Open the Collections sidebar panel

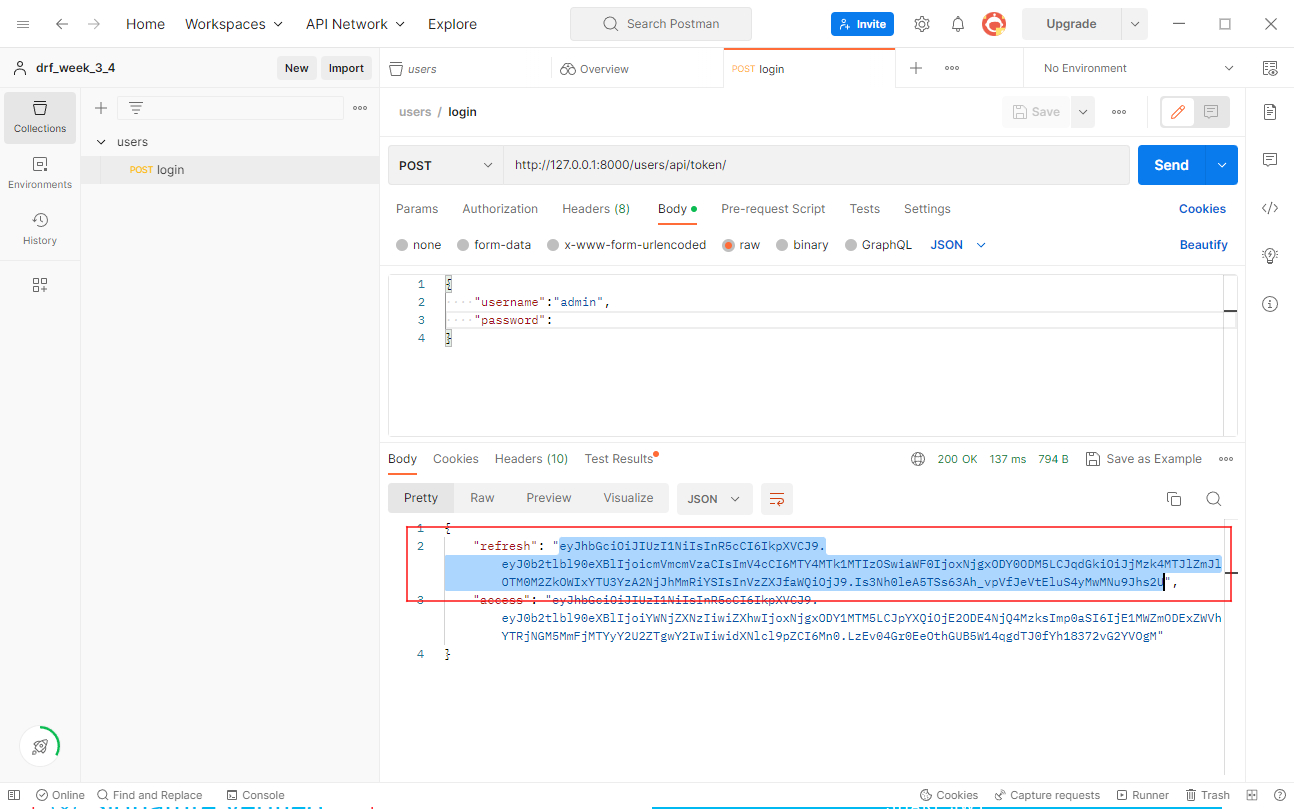click(40, 117)
